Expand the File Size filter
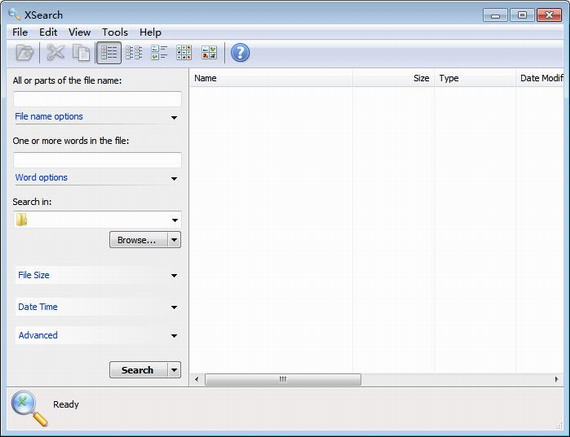Image resolution: width=570 pixels, height=437 pixels. coord(97,275)
